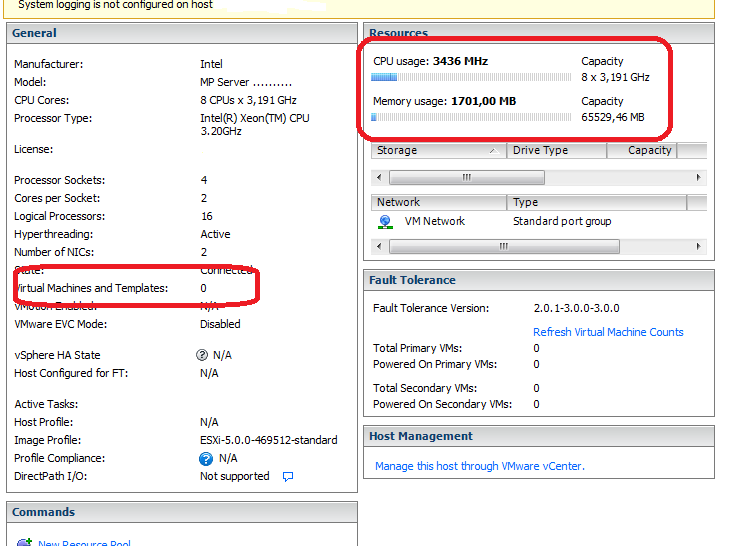Click the network list left scroll arrow
Image resolution: width=729 pixels, height=546 pixels.
pos(379,246)
